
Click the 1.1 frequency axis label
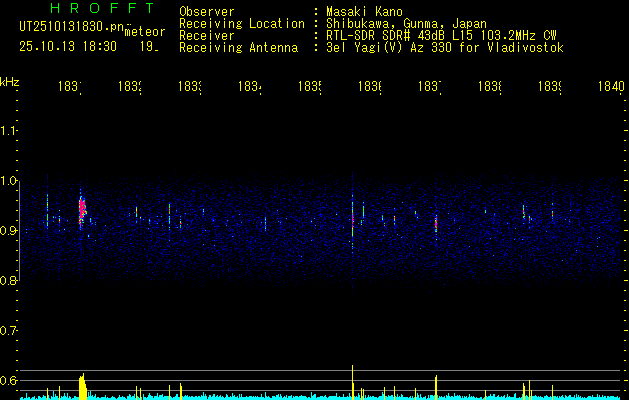click(x=9, y=131)
